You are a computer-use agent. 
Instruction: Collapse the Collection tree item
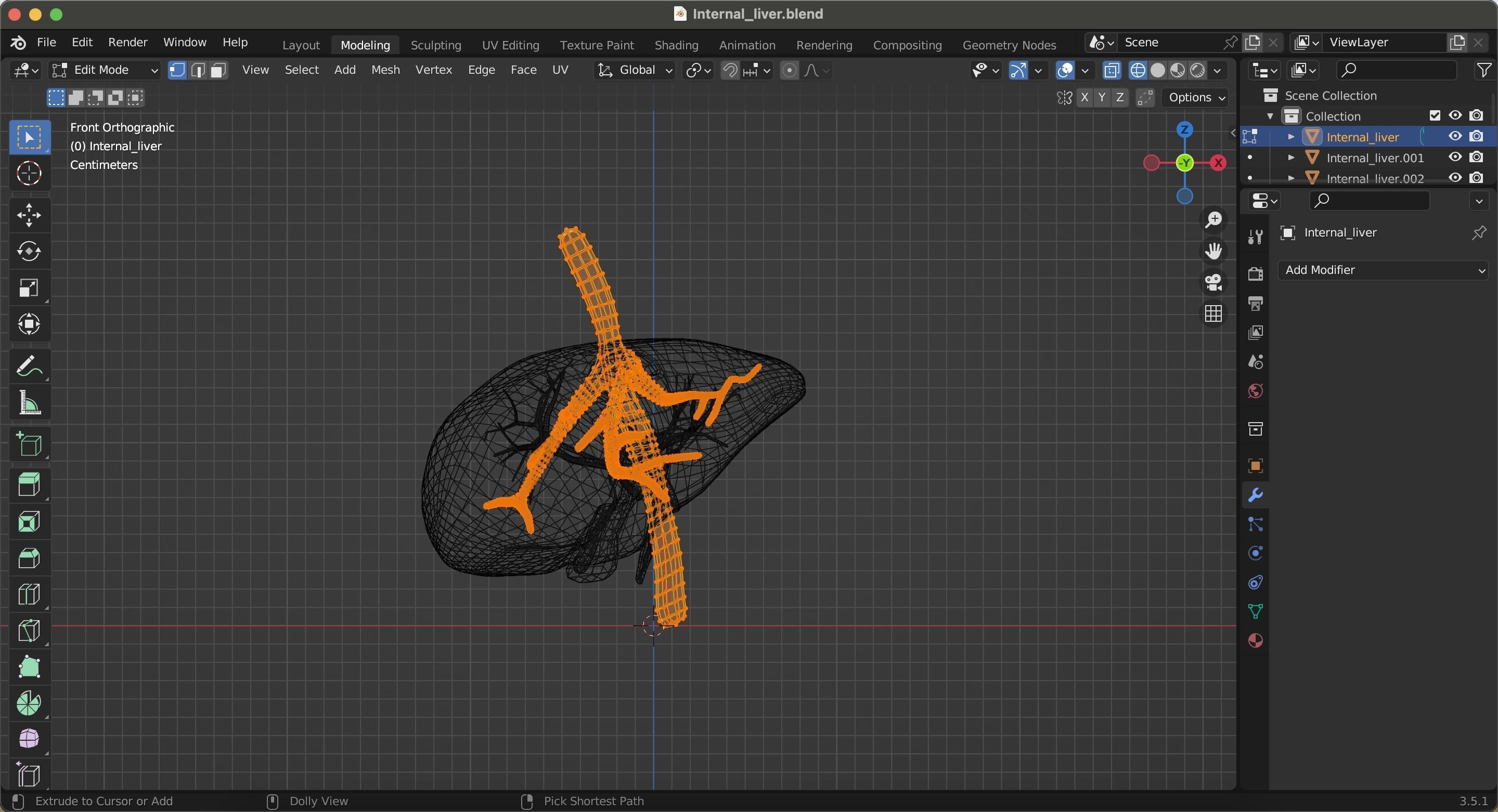pos(1271,116)
